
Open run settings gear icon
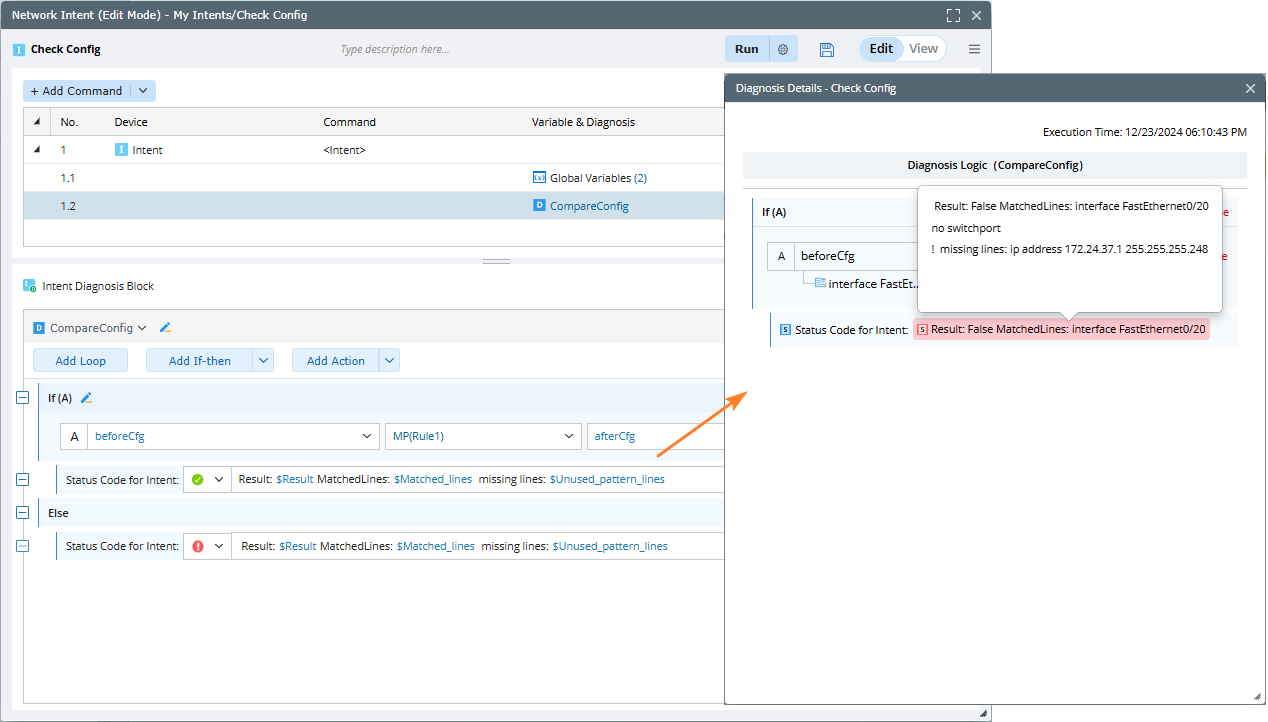[783, 49]
